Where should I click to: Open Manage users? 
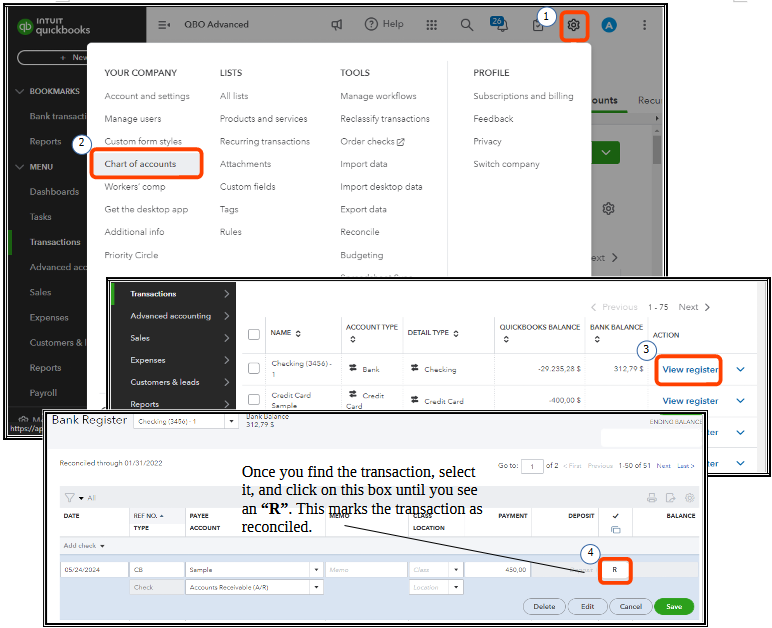point(132,119)
